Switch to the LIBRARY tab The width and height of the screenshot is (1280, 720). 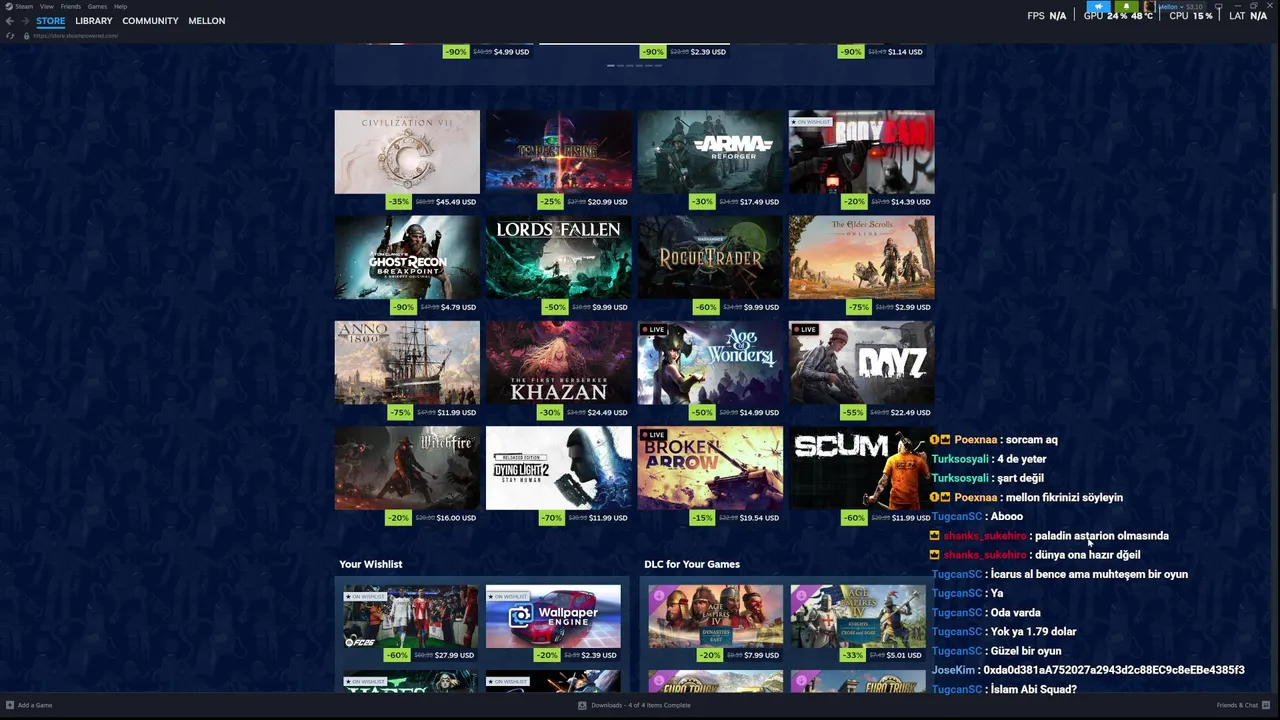tap(94, 21)
